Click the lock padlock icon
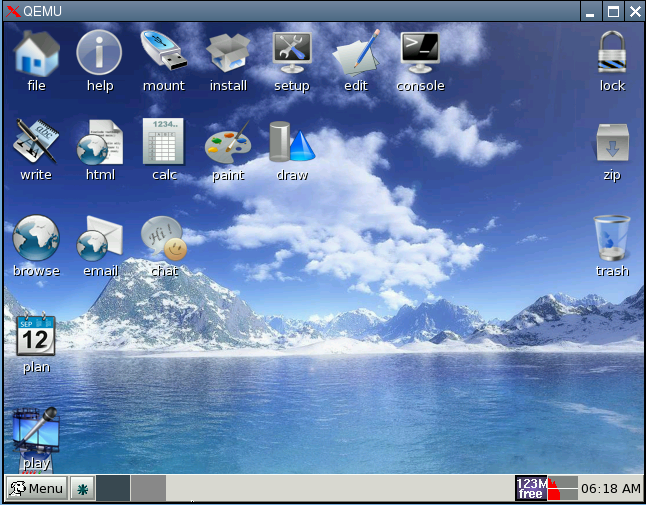This screenshot has height=505, width=646. pos(612,52)
